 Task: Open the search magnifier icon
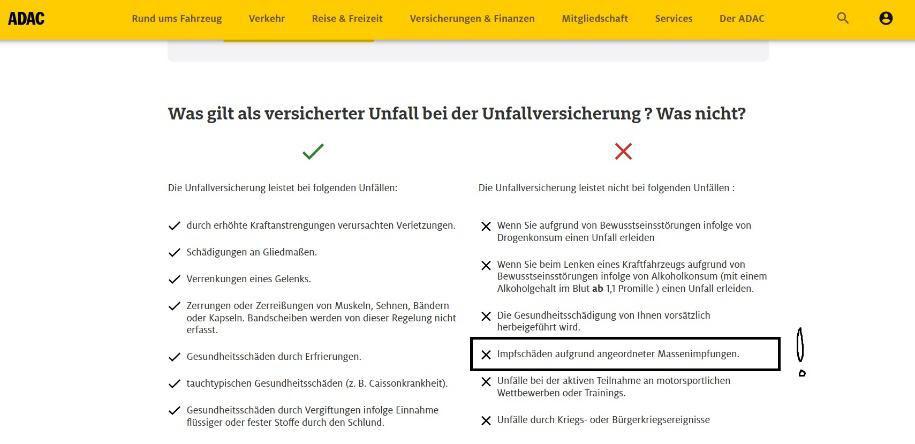point(843,18)
